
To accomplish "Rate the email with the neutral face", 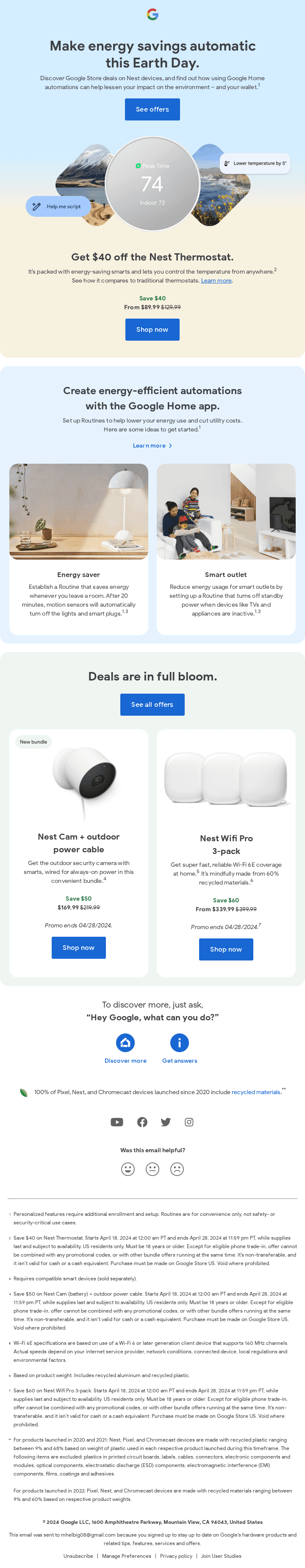I will click(152, 1169).
